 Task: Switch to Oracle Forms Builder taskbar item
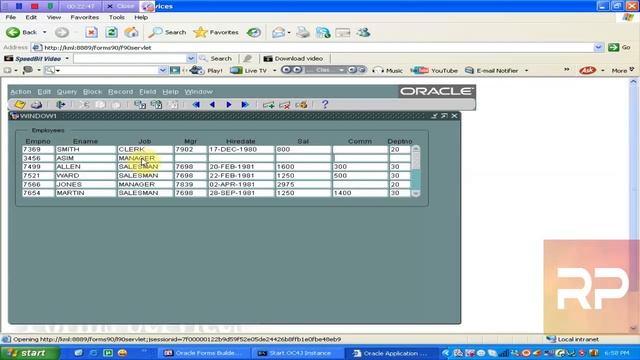[202, 353]
